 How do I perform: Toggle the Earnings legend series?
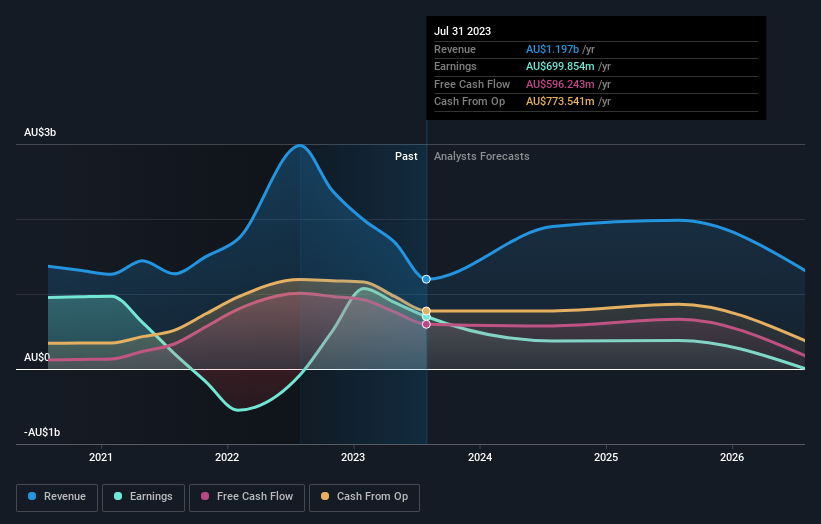point(143,497)
